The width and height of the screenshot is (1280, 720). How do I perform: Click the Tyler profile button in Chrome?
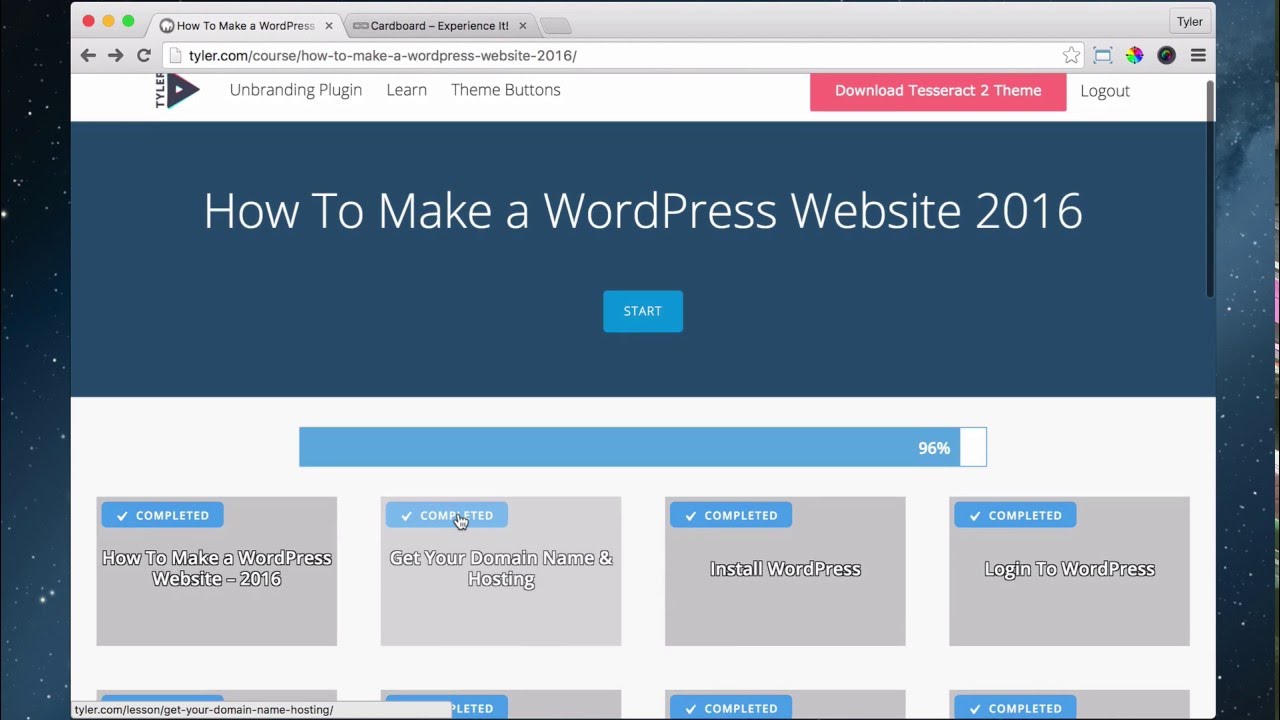(x=1190, y=22)
